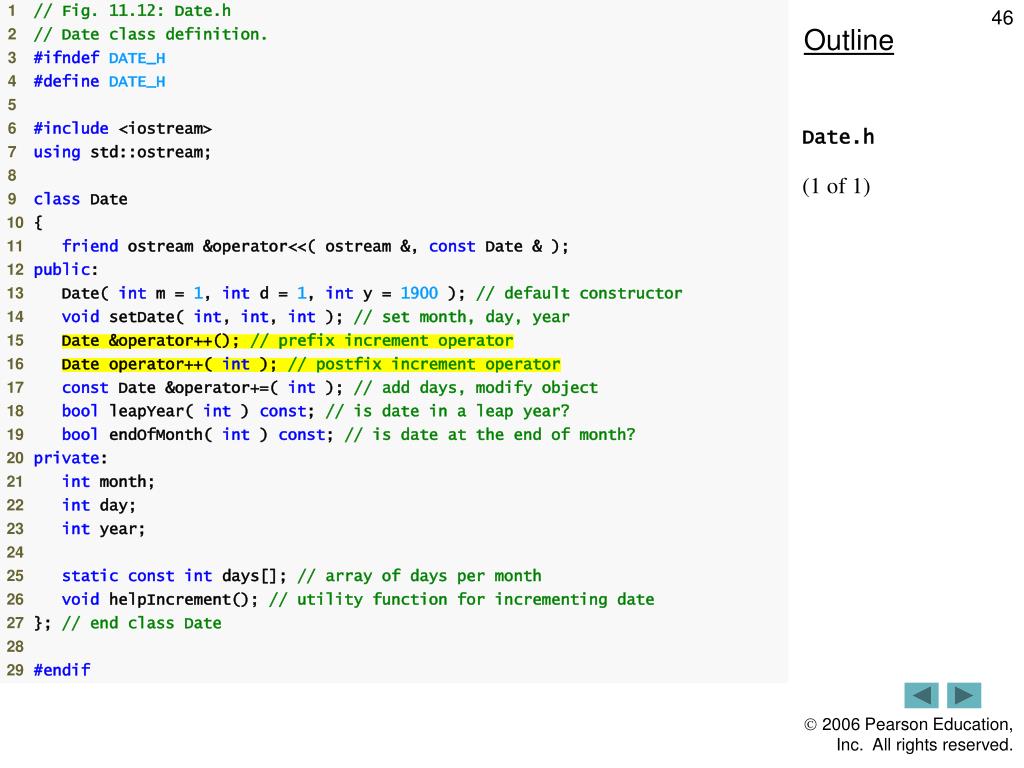Select the 'void setDate' declaration
The image size is (1024, 768).
[x=315, y=317]
